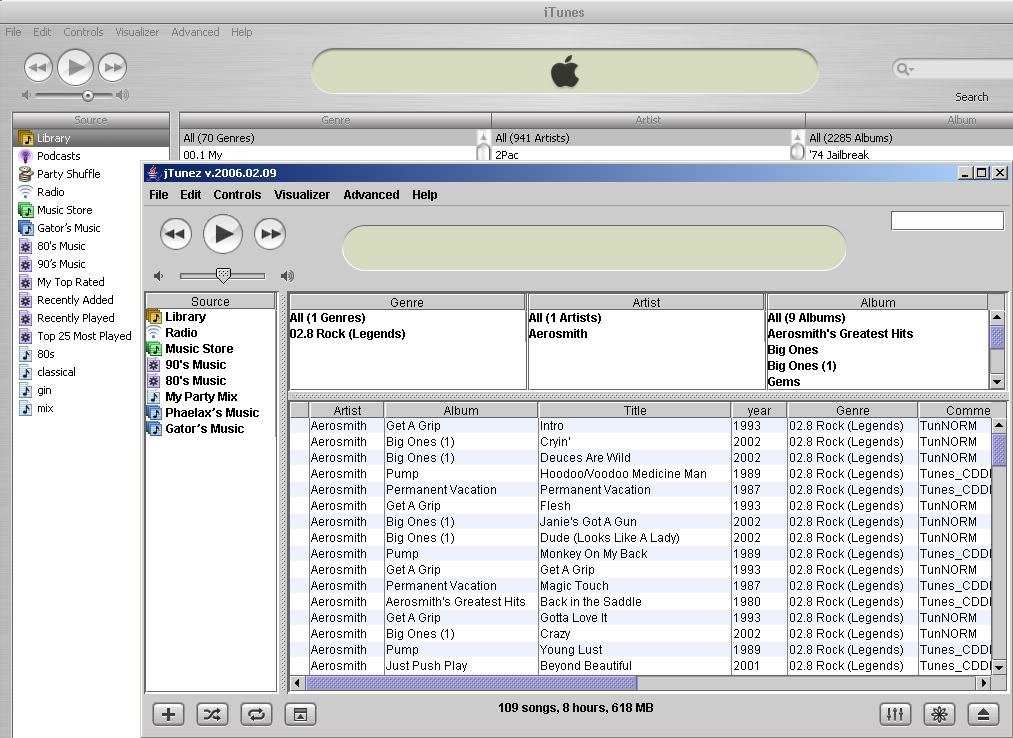Click the jTunez play button

pos(223,234)
